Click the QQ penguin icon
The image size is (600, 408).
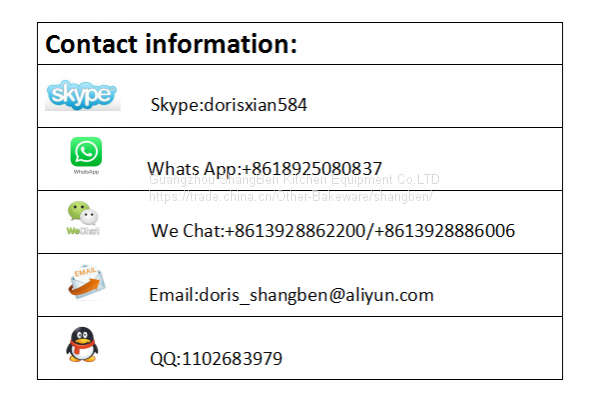(82, 345)
